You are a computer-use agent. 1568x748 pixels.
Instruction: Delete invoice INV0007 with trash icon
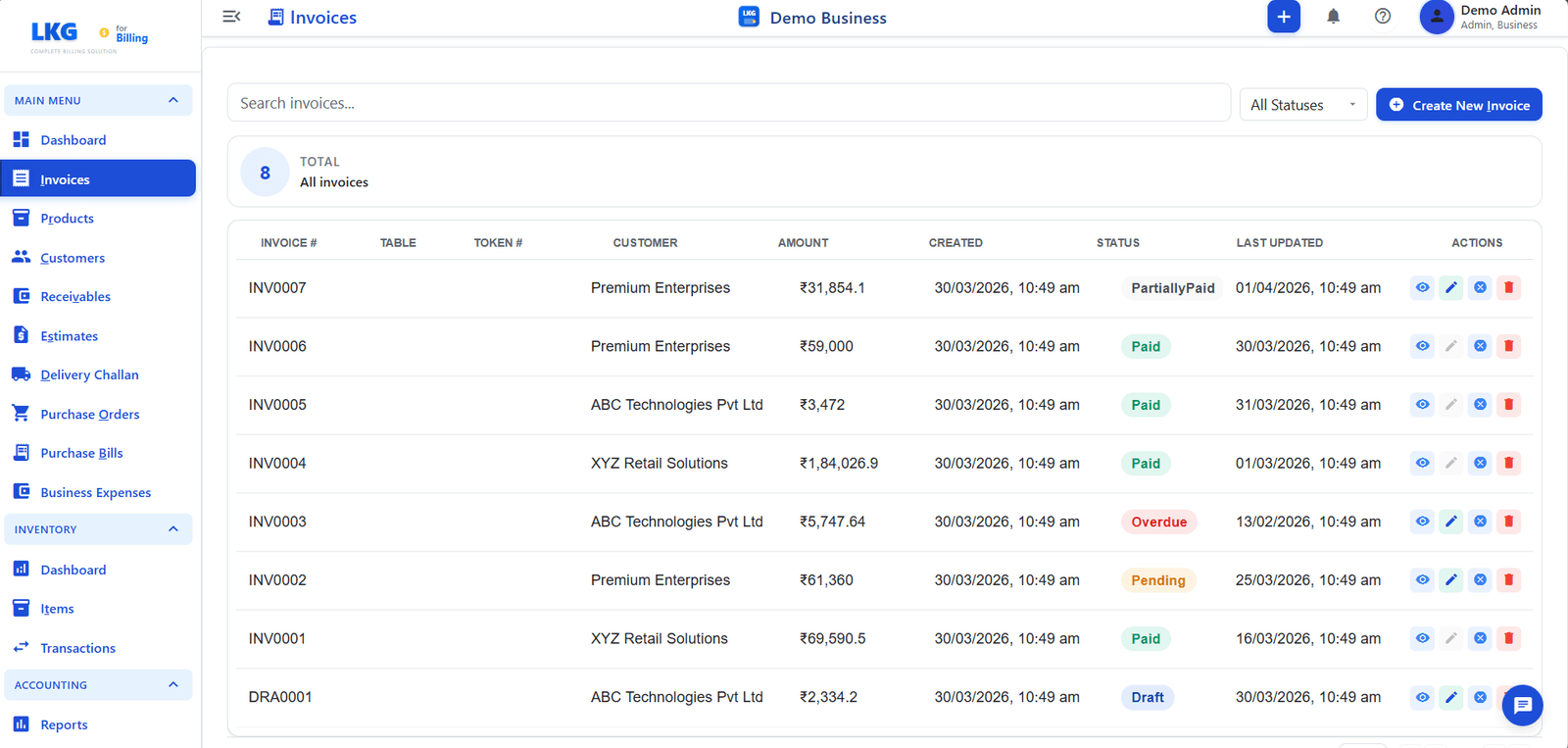[1509, 287]
